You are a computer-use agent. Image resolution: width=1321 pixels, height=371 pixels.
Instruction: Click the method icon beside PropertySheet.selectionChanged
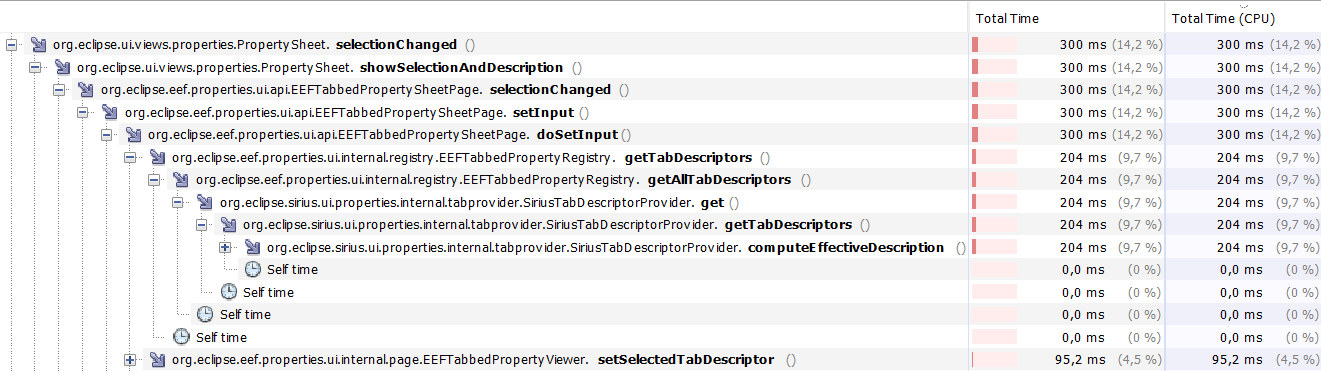(38, 45)
